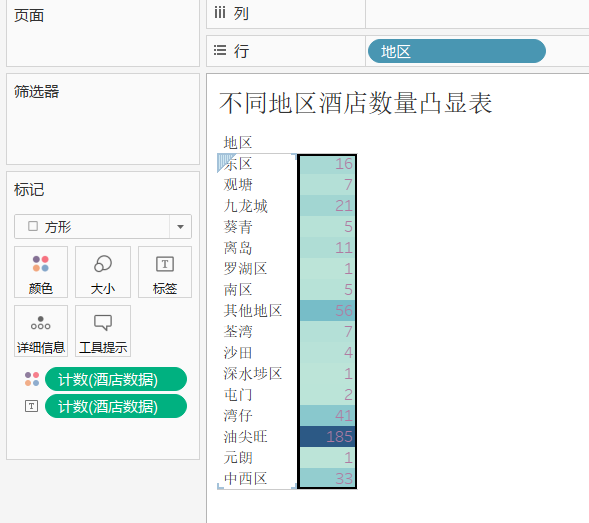Click the 九龙城 cell showing 21
This screenshot has width=589, height=523.
(327, 206)
